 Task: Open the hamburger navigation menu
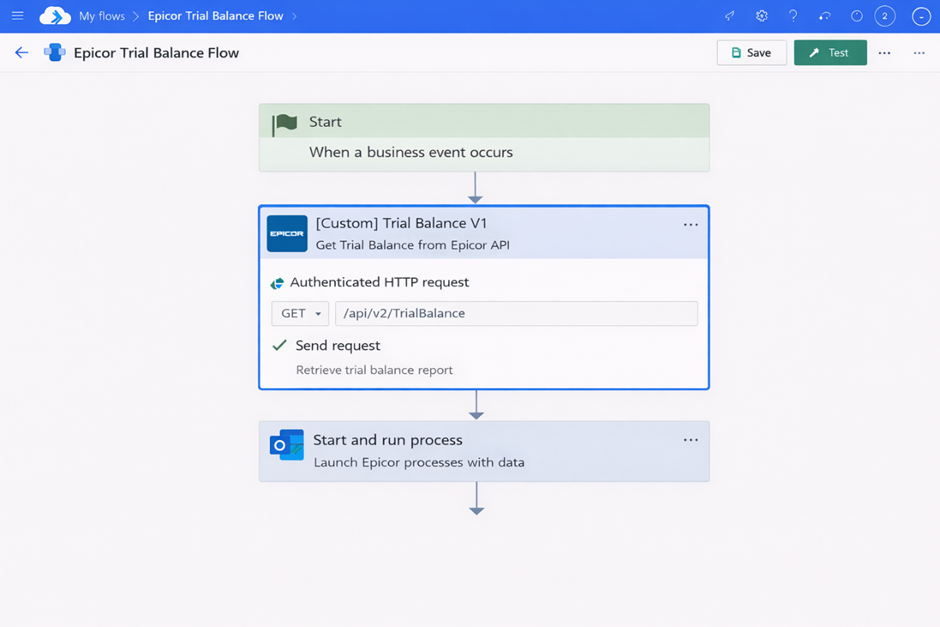pos(17,16)
